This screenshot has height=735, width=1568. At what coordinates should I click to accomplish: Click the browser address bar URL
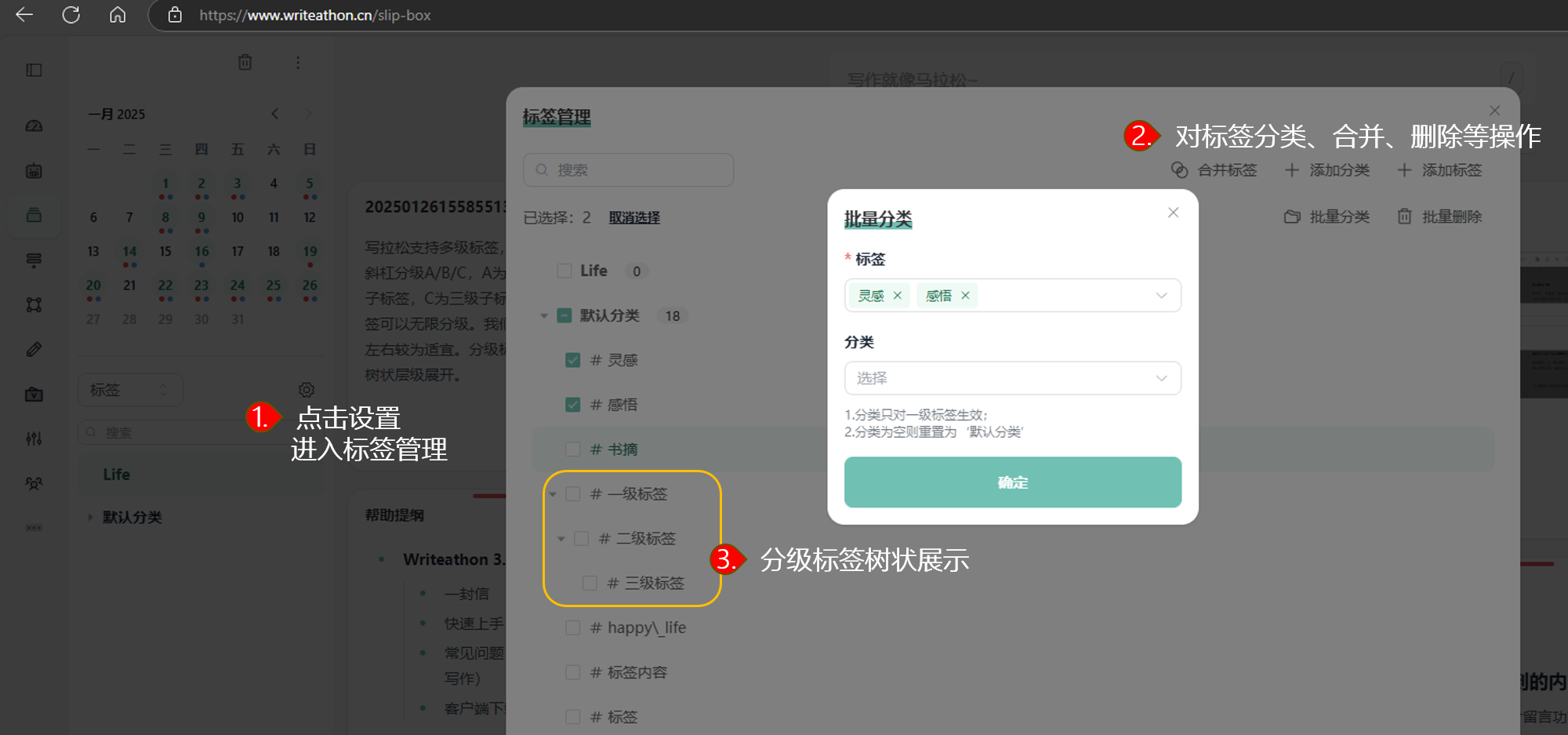pyautogui.click(x=315, y=15)
